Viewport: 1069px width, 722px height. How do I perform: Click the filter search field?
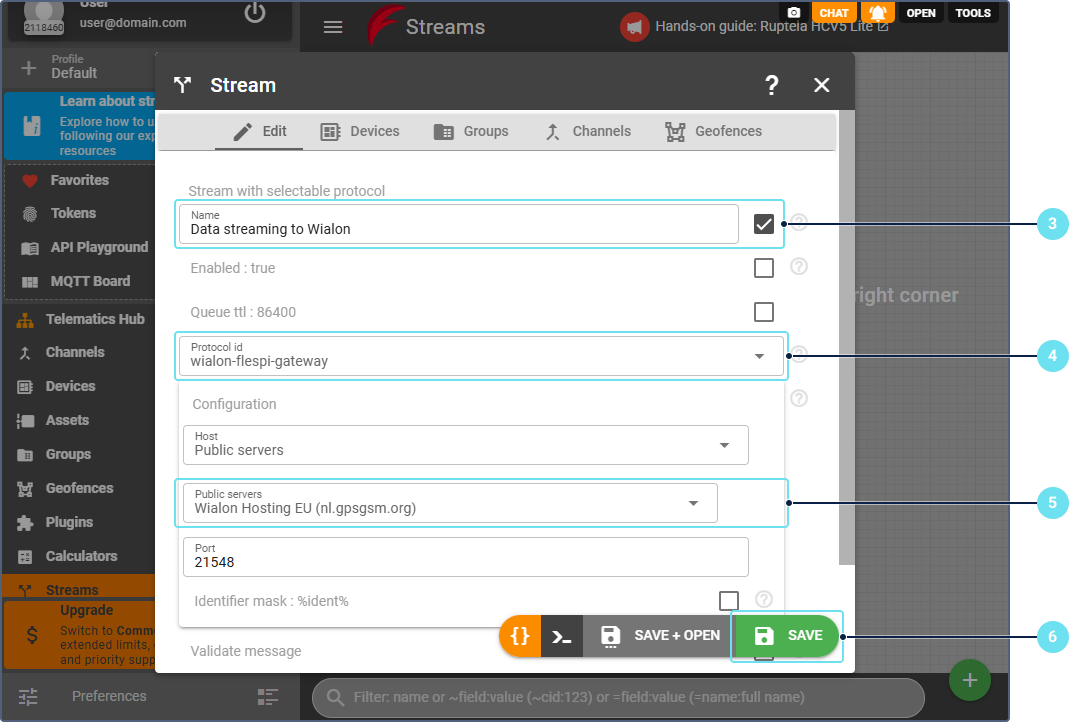[618, 697]
